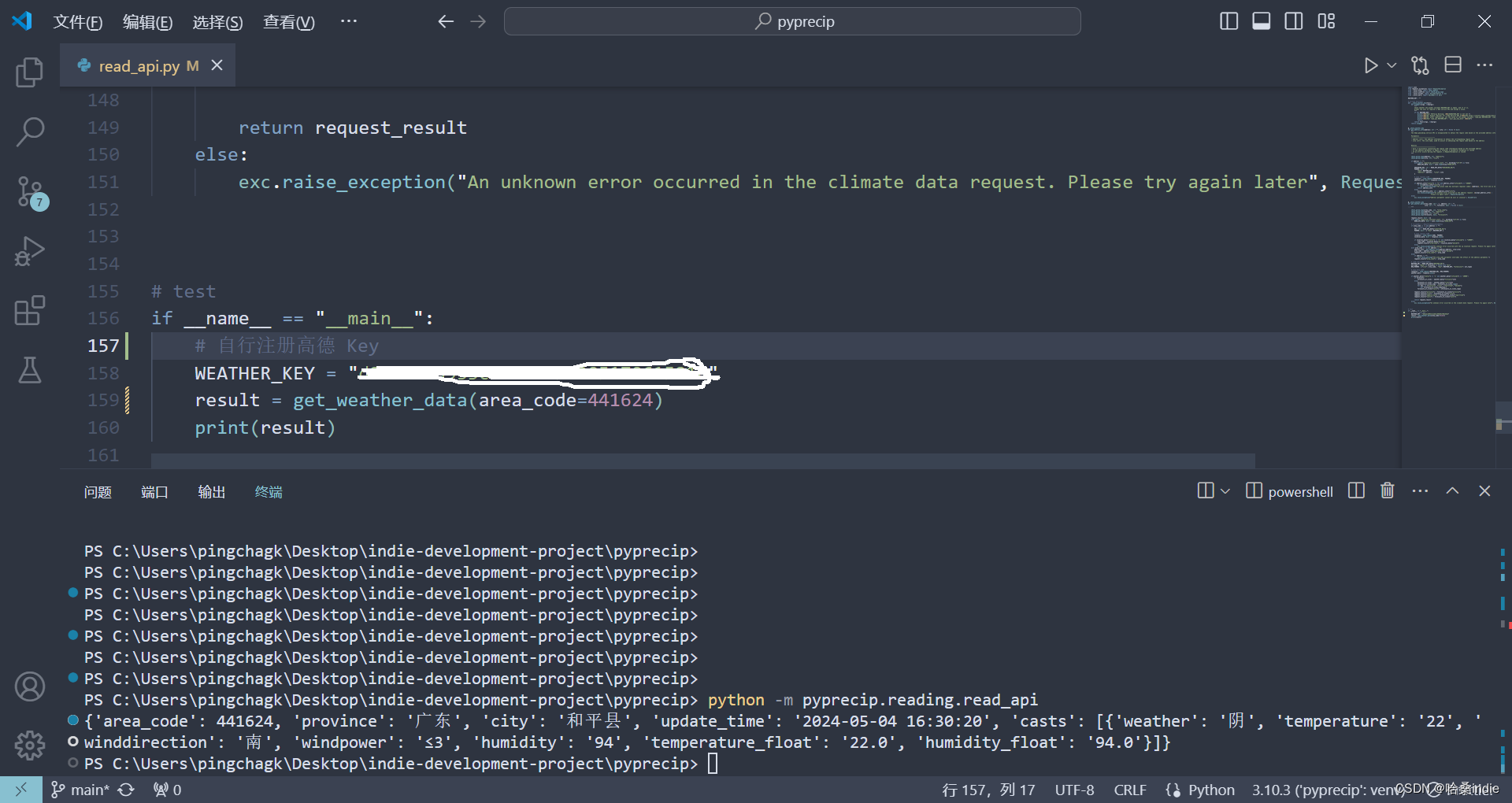1512x803 pixels.
Task: Open the 查看(V) menu
Action: tap(289, 22)
